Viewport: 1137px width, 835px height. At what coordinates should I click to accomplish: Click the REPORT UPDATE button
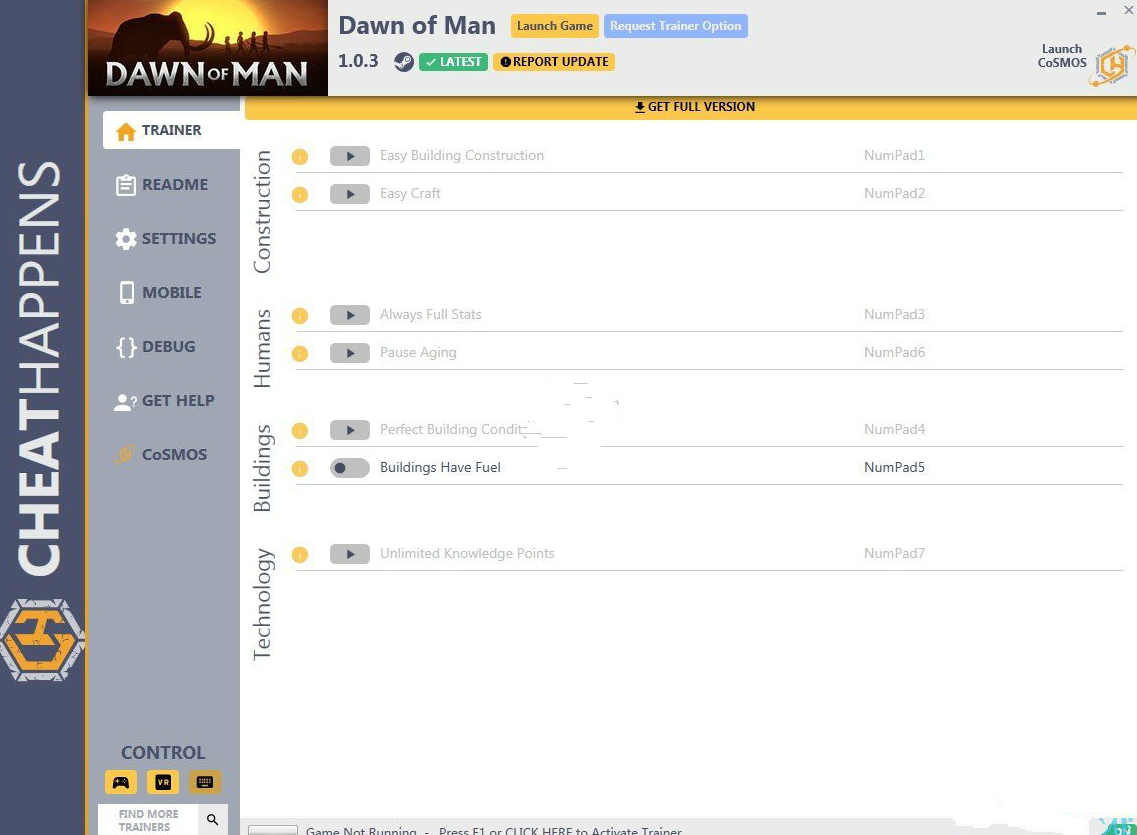coord(554,62)
